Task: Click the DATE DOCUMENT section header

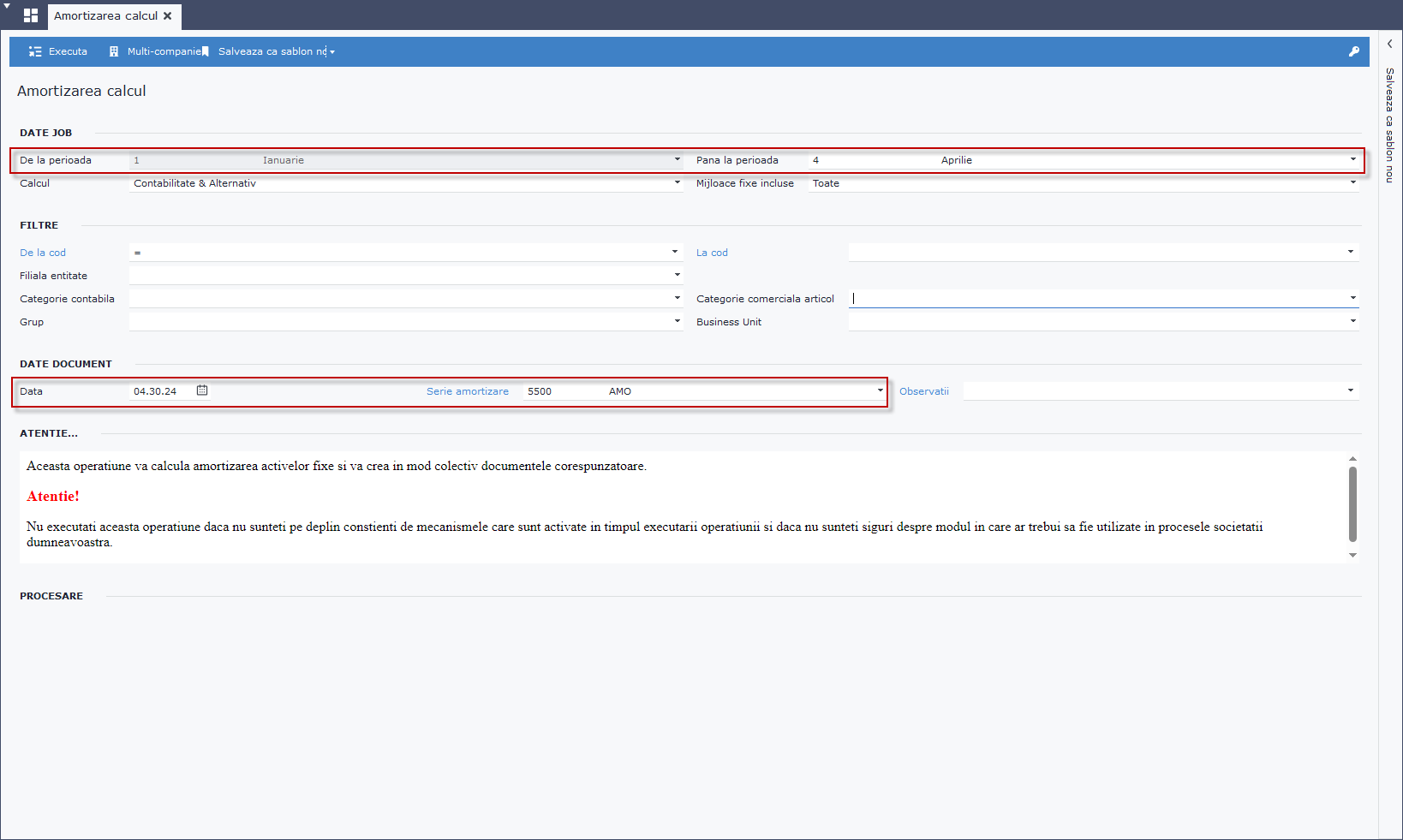Action: [66, 364]
